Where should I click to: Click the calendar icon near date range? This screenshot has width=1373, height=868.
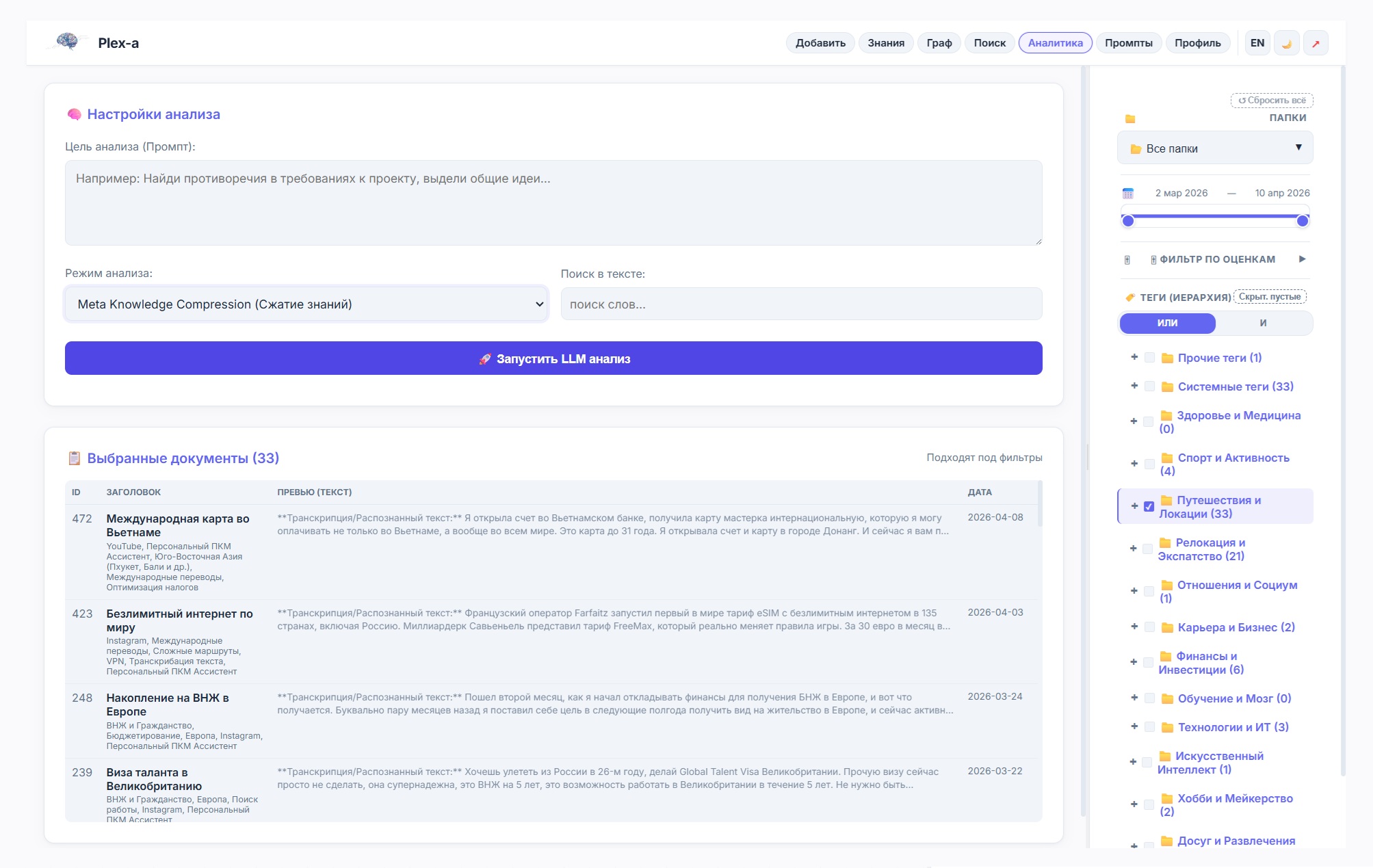pos(1128,194)
